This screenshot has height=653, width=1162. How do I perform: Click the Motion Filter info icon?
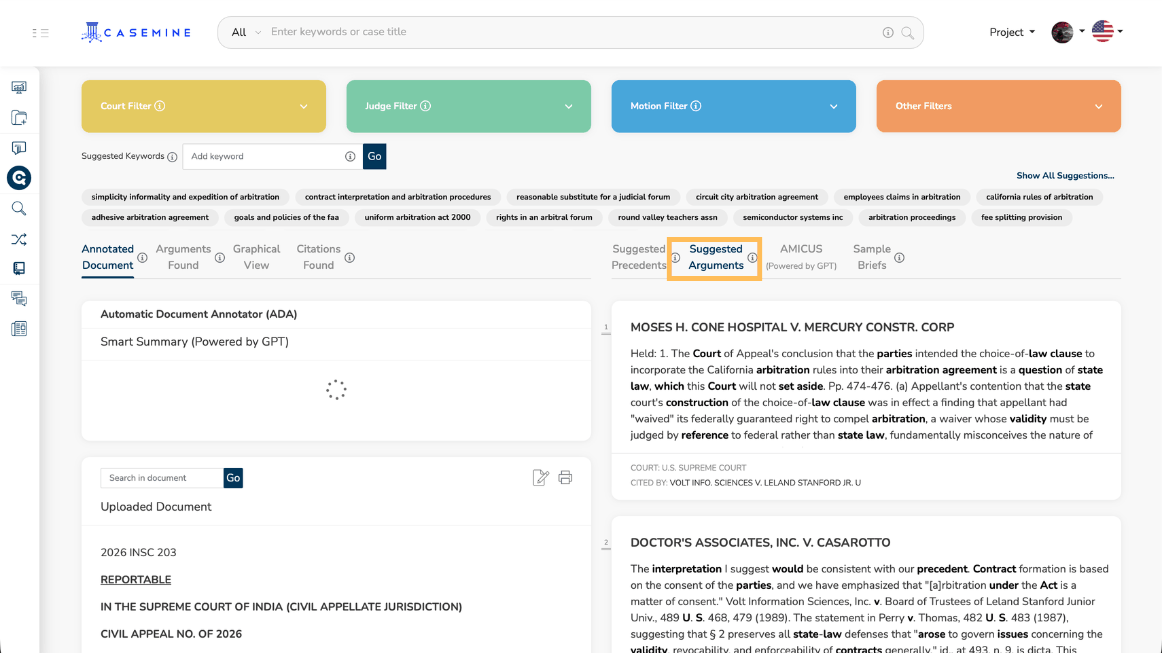click(x=696, y=106)
